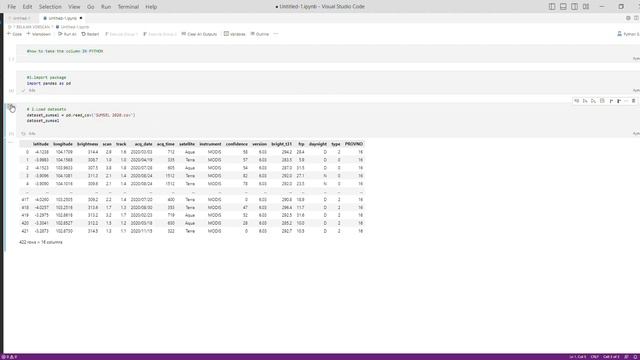The image size is (640, 360).
Task: Click inside the first code cell comment
Action: [64, 51]
